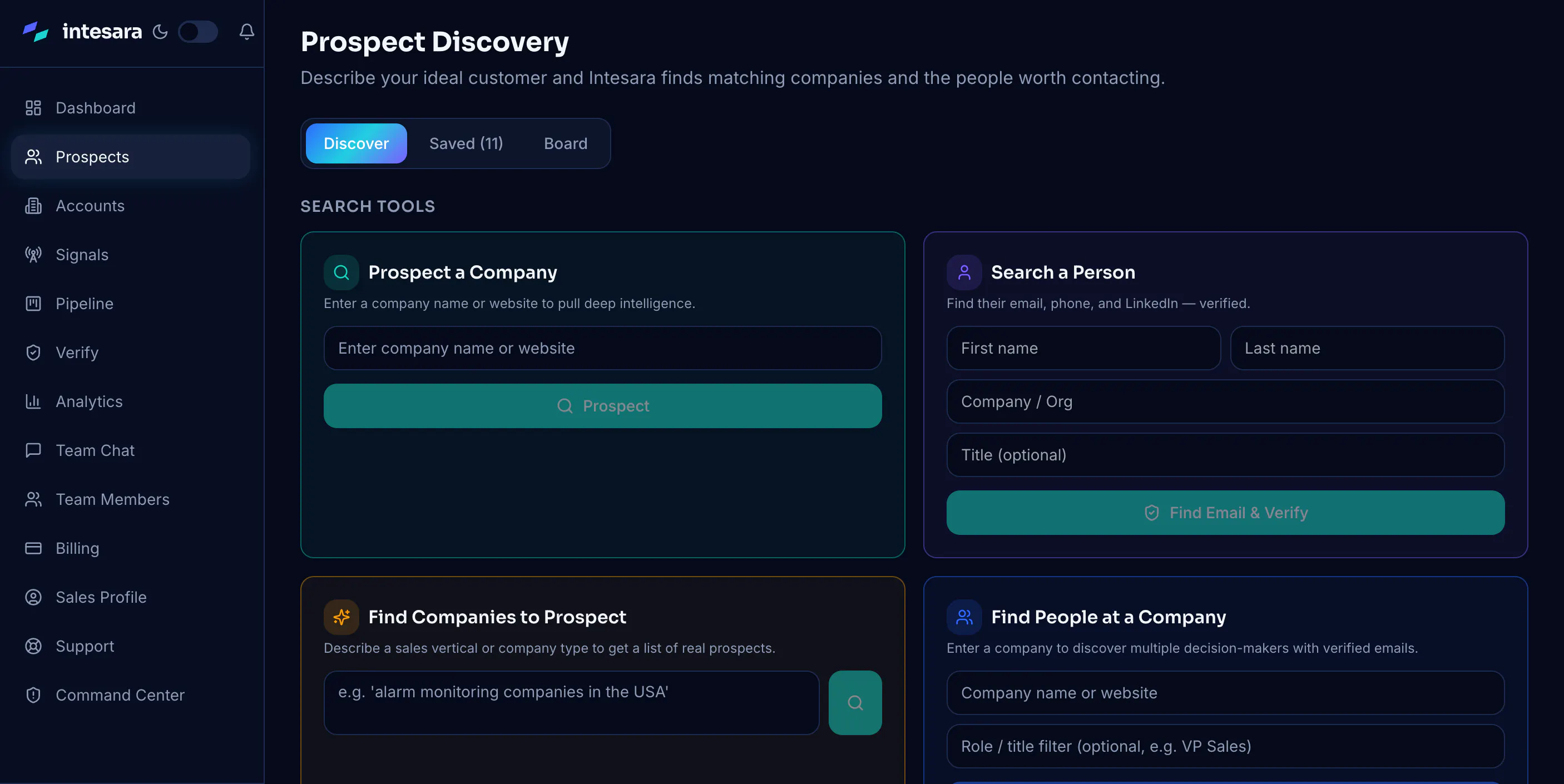The height and width of the screenshot is (784, 1564).
Task: Open the Pipeline page
Action: click(x=131, y=304)
